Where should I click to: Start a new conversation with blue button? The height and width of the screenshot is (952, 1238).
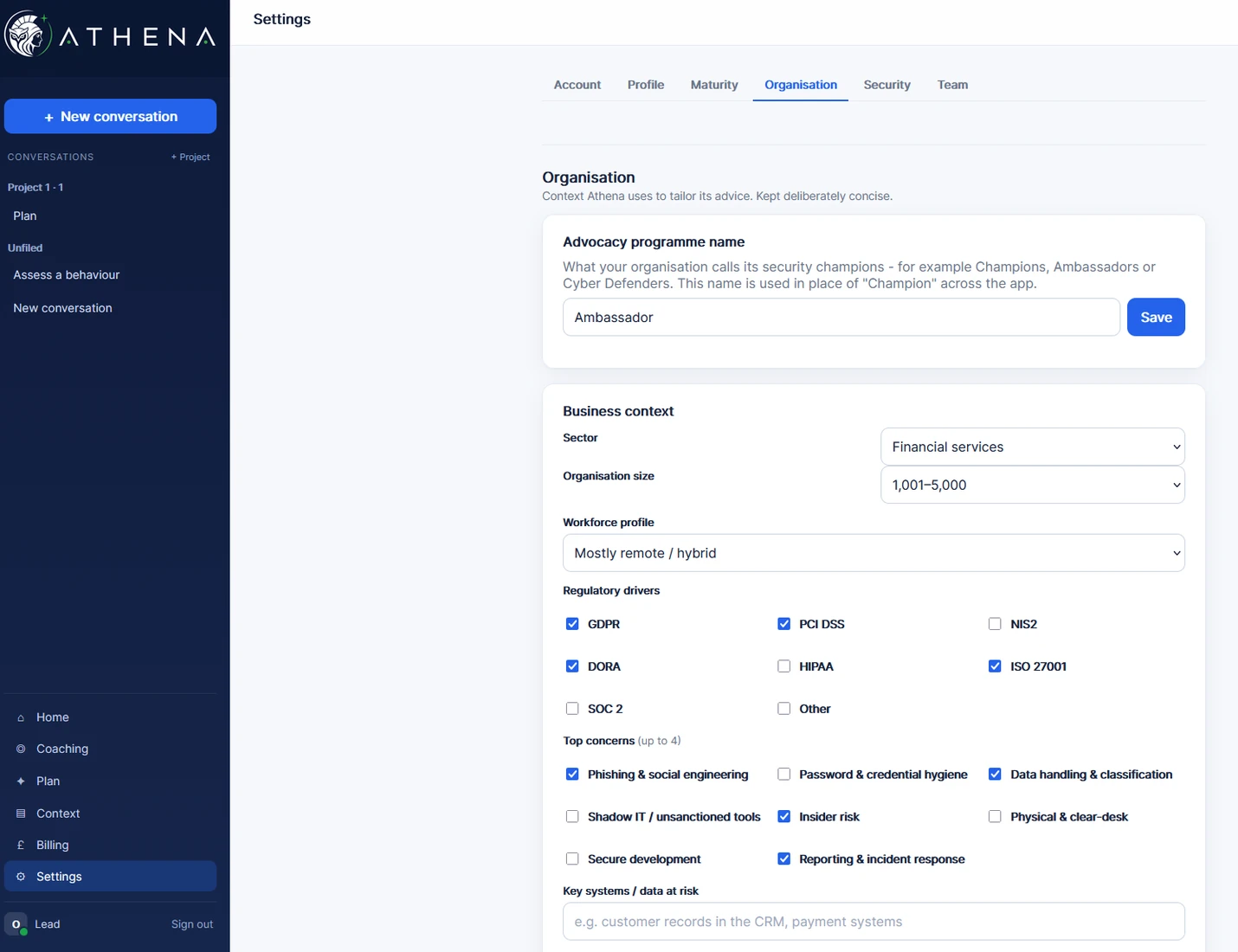click(110, 116)
